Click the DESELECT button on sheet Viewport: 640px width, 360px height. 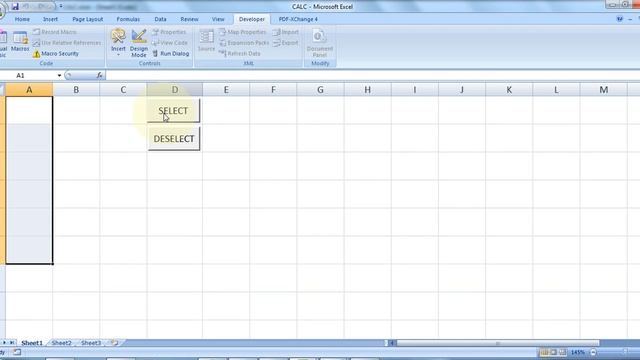(x=174, y=139)
